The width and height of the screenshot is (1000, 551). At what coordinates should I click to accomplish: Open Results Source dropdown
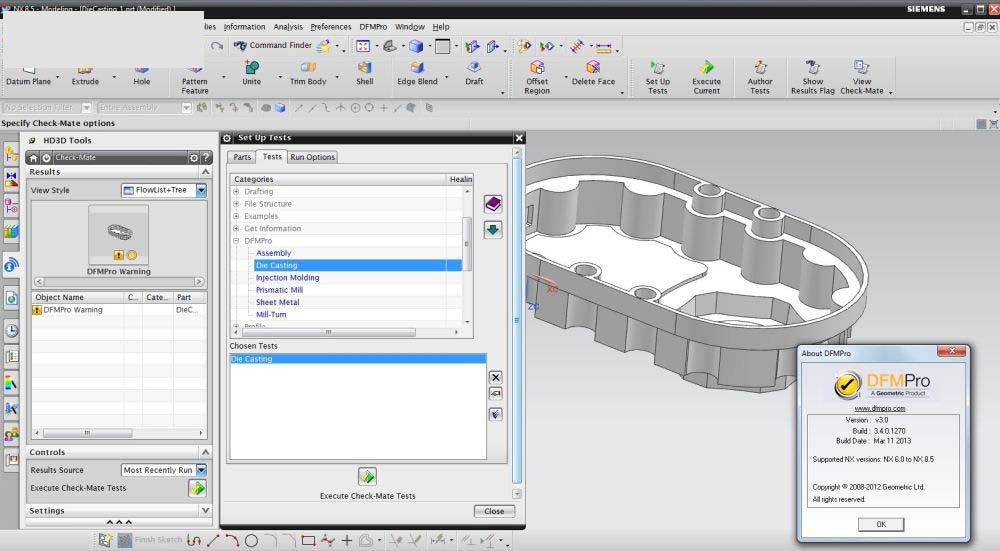coord(202,470)
